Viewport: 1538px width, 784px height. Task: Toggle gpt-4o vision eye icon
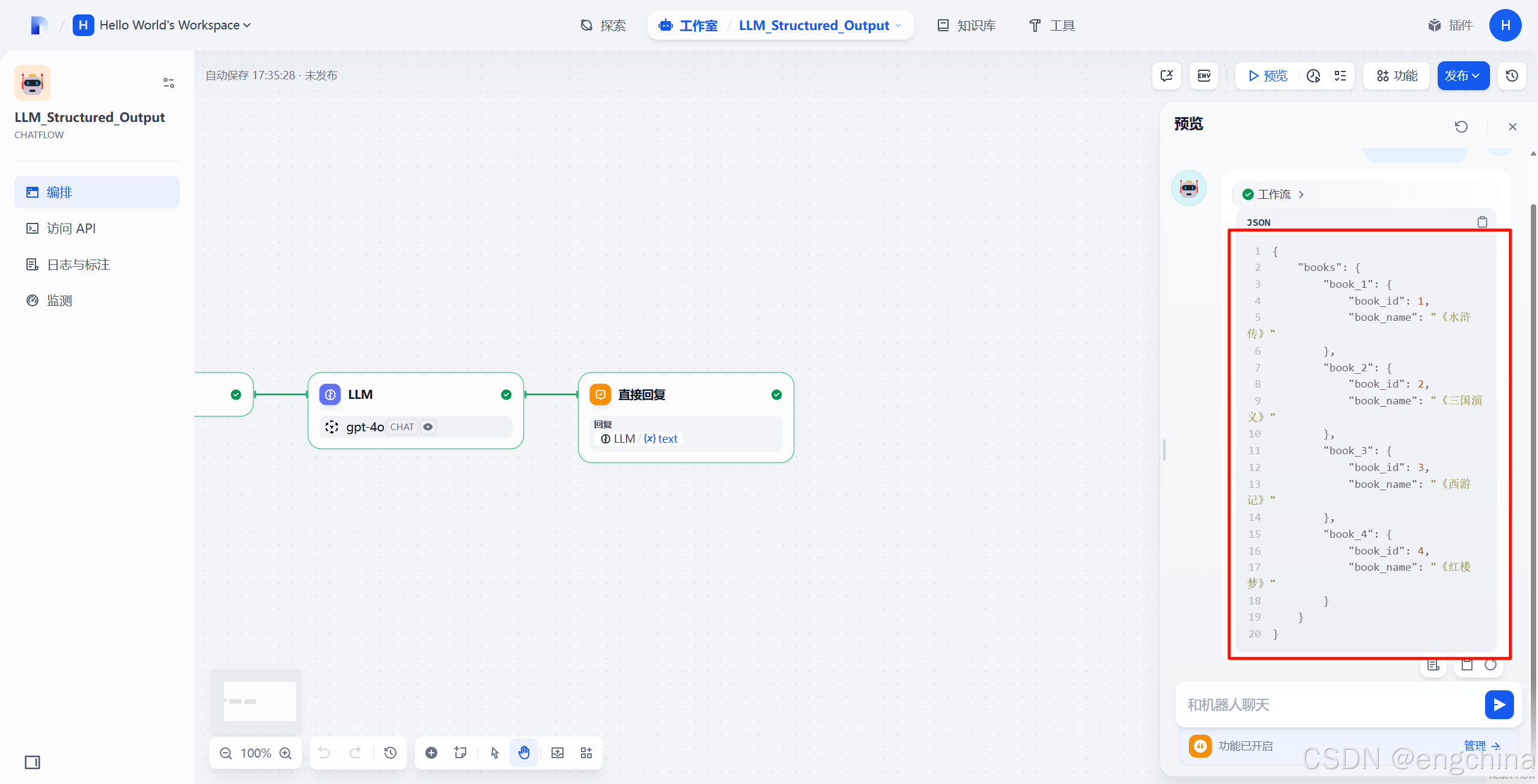tap(428, 427)
